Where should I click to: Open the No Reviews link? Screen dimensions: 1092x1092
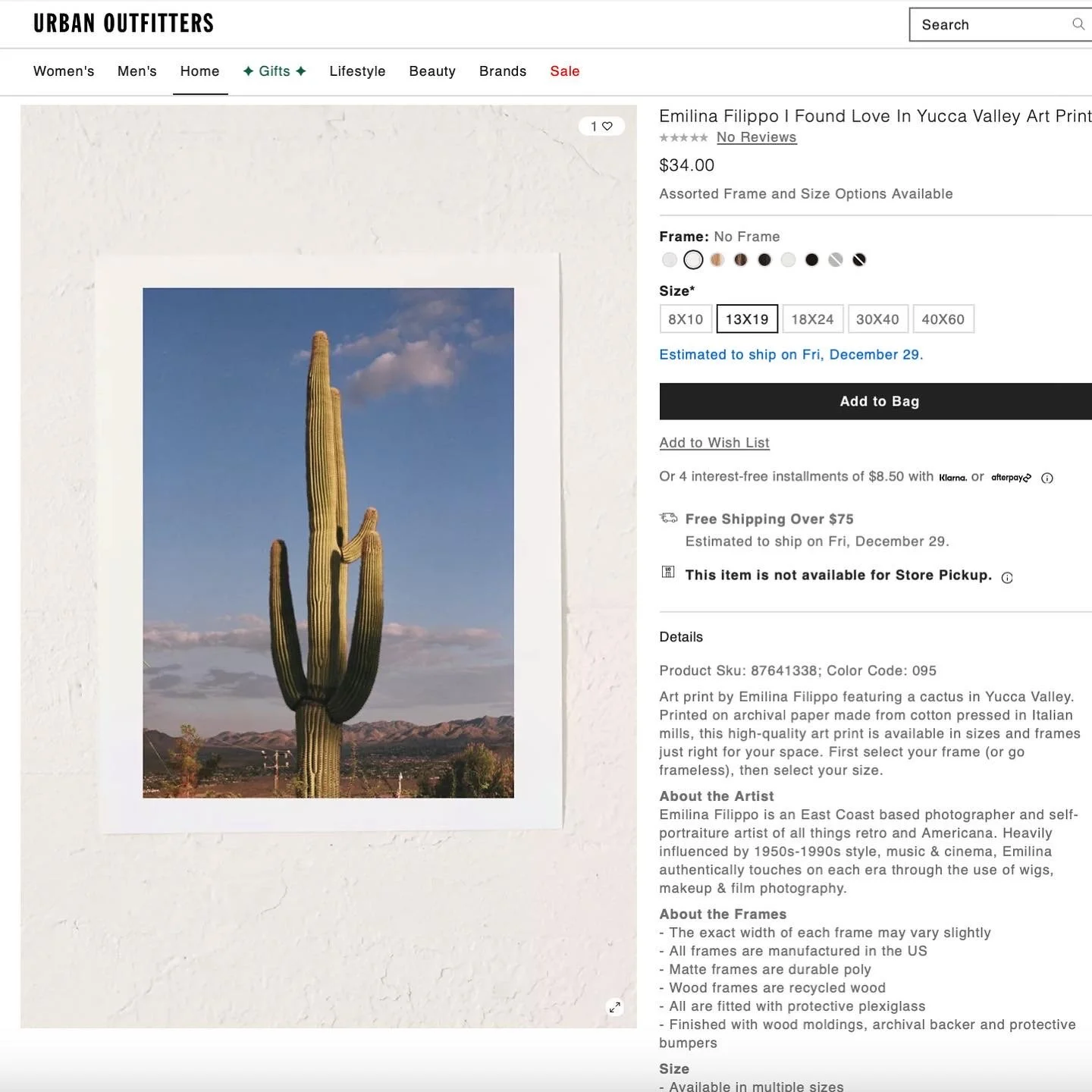coord(757,137)
